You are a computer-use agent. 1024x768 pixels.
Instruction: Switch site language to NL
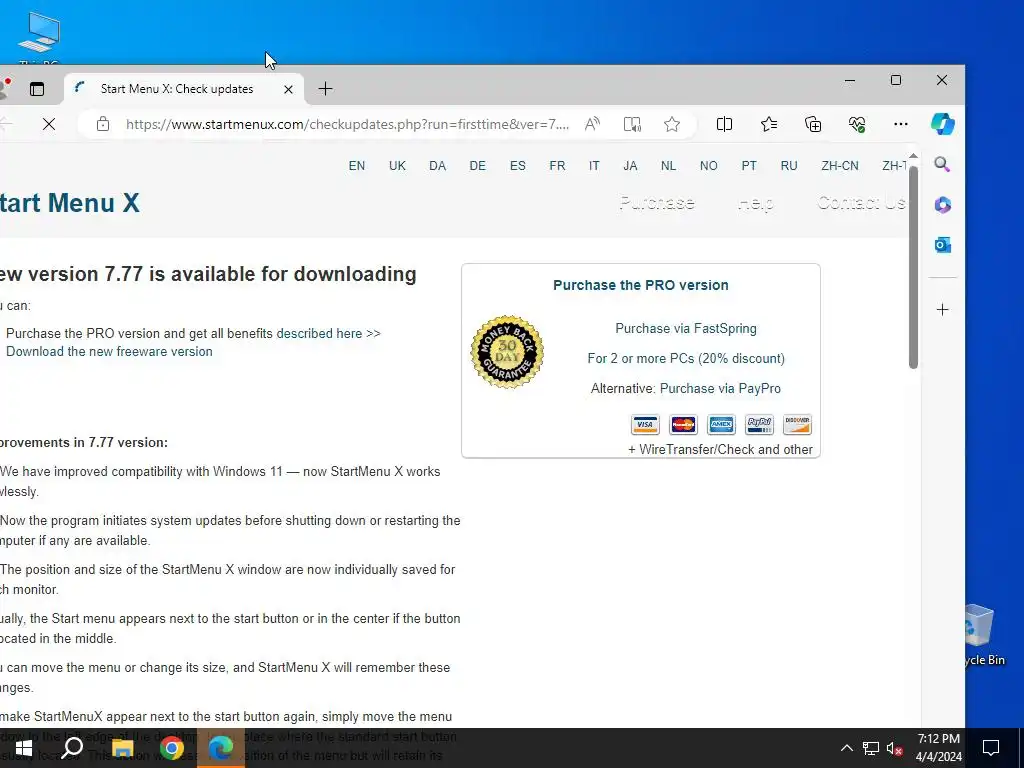668,166
